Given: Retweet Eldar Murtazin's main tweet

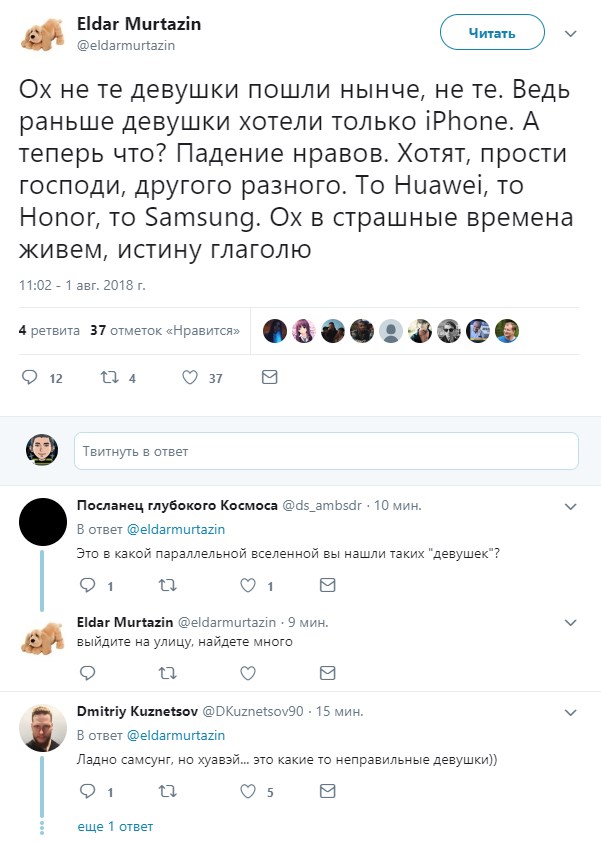Looking at the screenshot, I should pos(111,378).
